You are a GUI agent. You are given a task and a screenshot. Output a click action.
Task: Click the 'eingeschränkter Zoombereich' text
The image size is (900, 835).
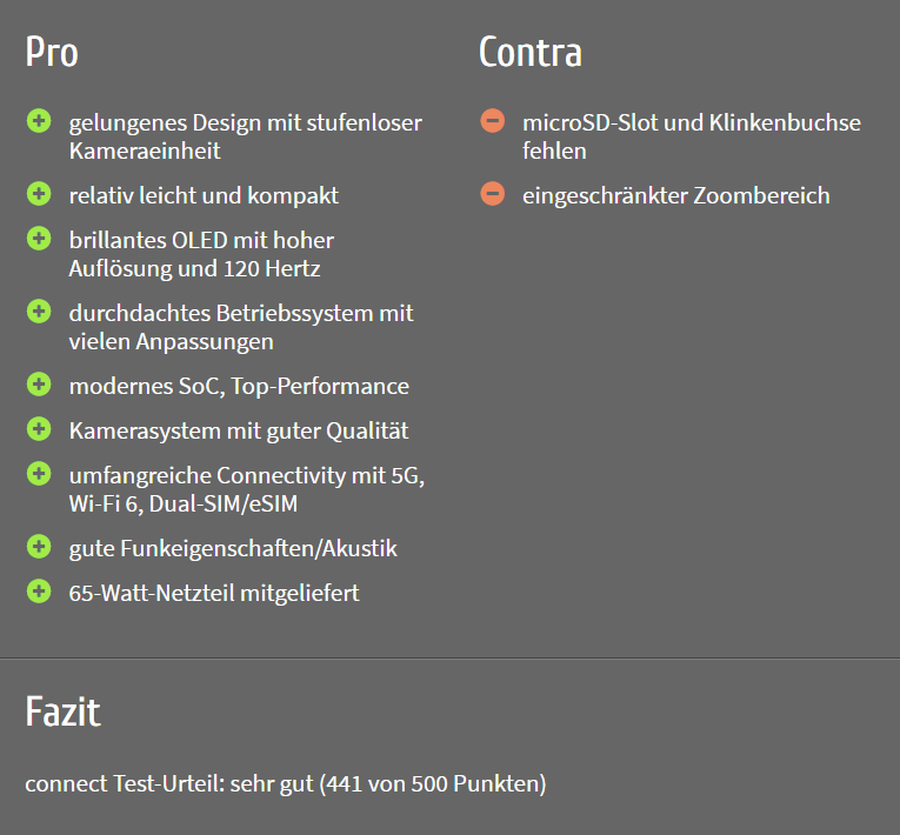click(x=676, y=196)
